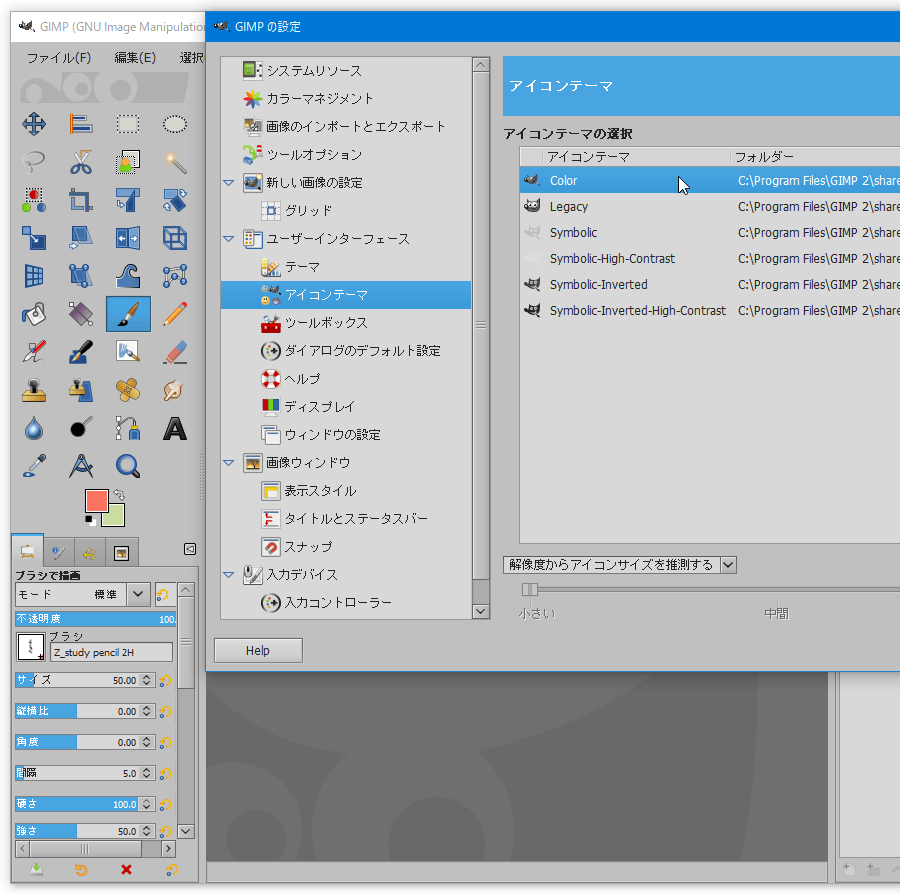Click the brush preview thumbnail
Viewport: 900px width, 894px height.
click(30, 646)
